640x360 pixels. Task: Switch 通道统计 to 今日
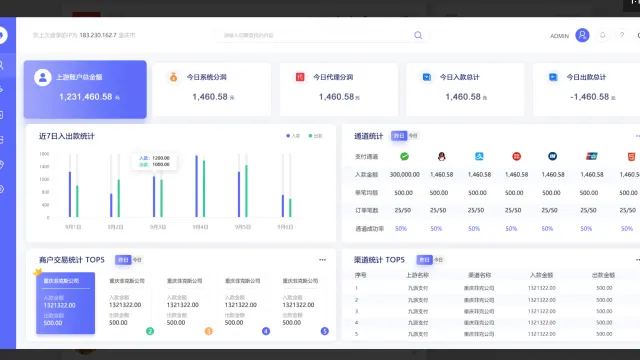tap(413, 136)
